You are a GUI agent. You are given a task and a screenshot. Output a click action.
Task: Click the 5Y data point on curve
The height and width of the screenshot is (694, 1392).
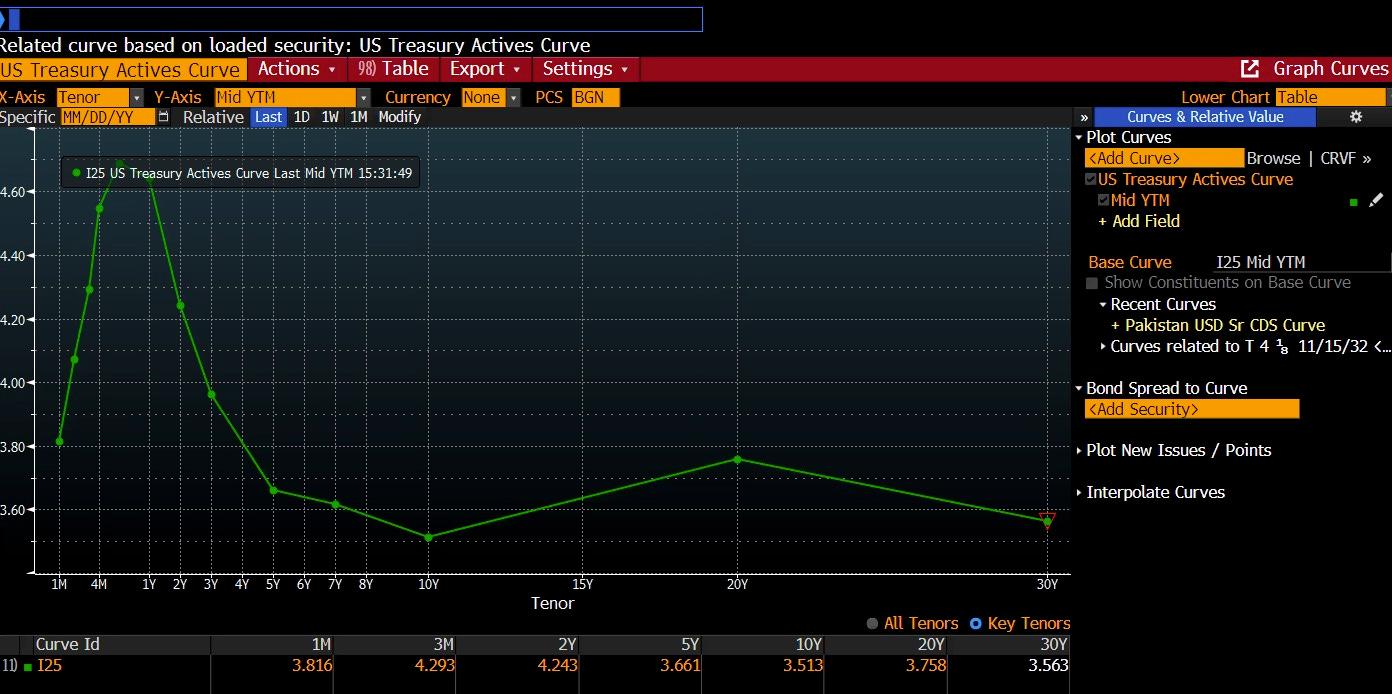pos(273,490)
